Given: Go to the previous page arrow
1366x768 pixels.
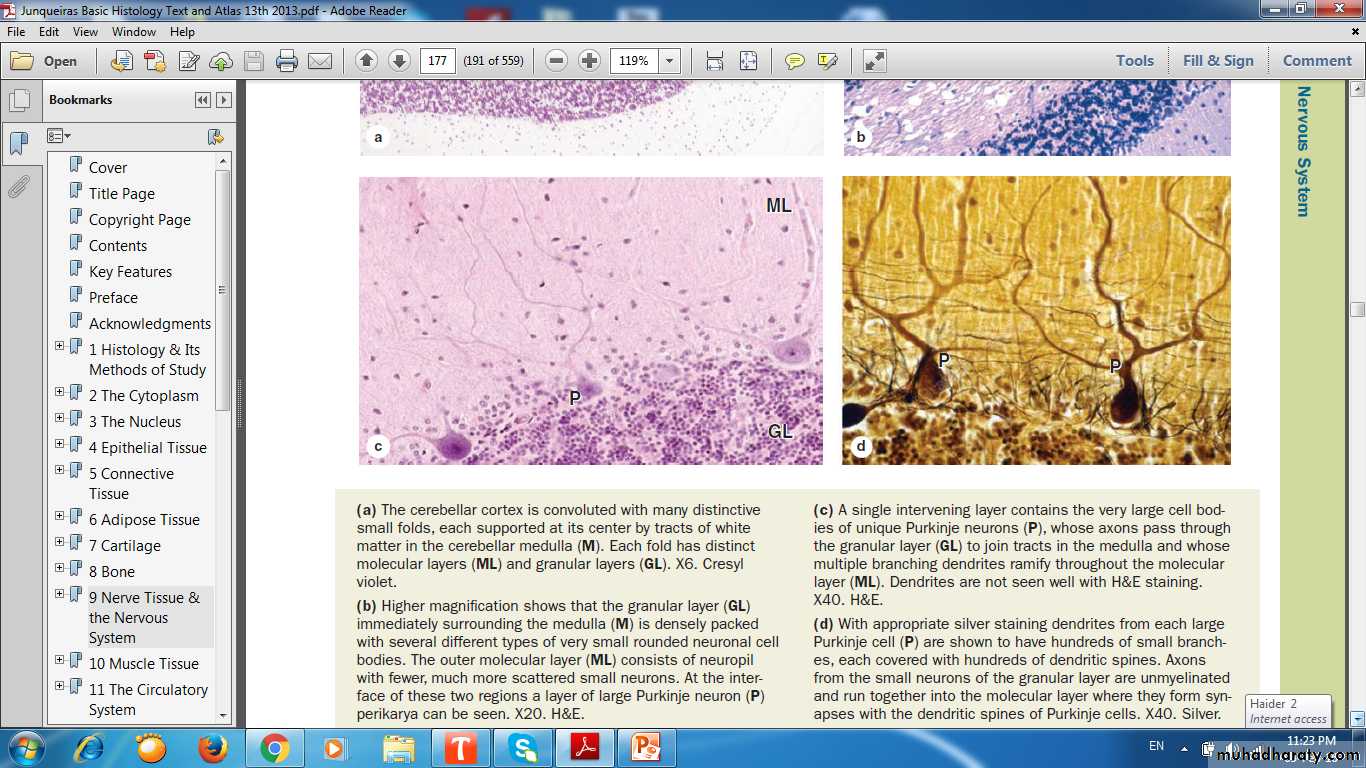Looking at the screenshot, I should (x=366, y=61).
